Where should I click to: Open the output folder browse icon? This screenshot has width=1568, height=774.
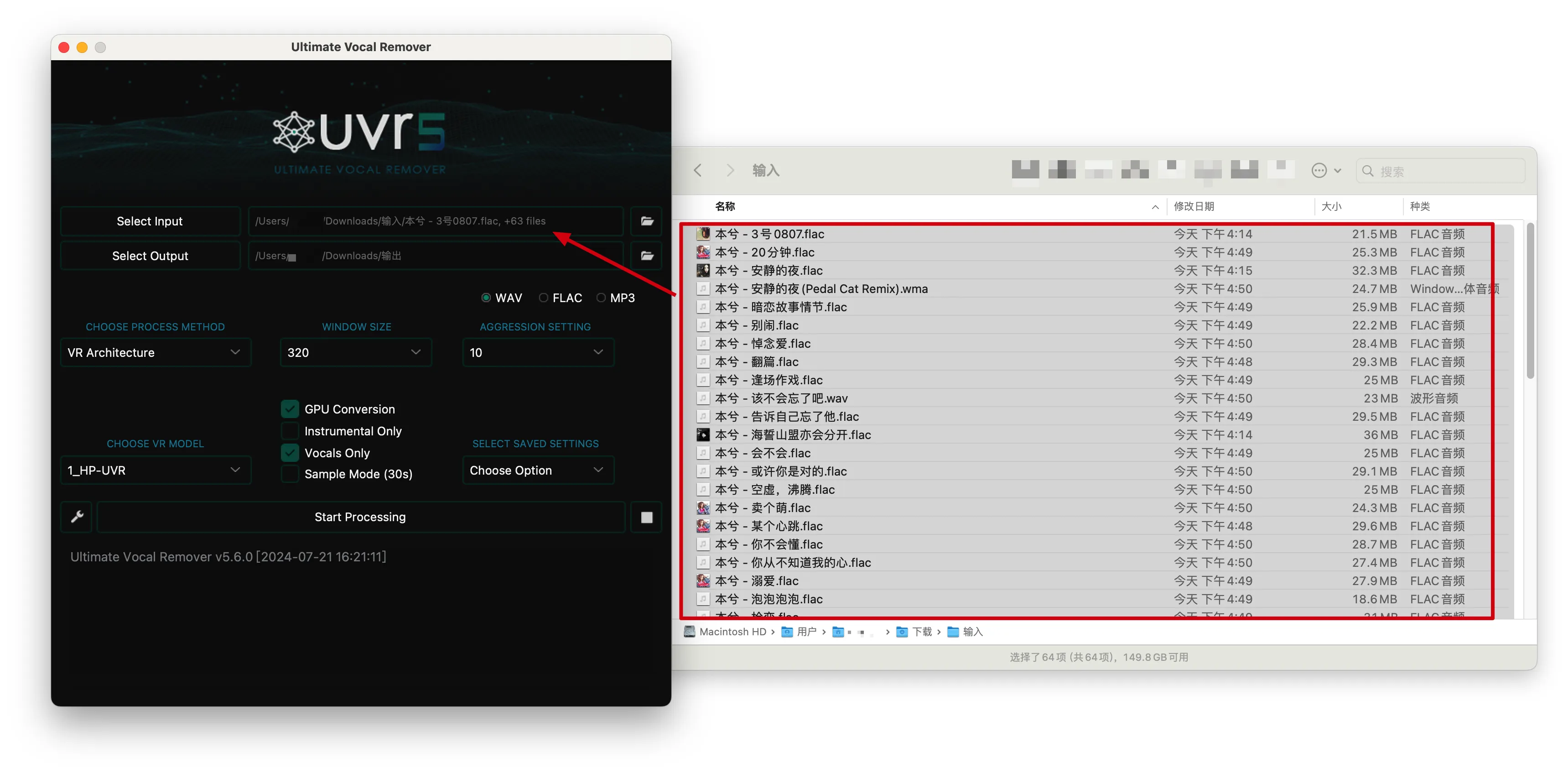coord(646,256)
